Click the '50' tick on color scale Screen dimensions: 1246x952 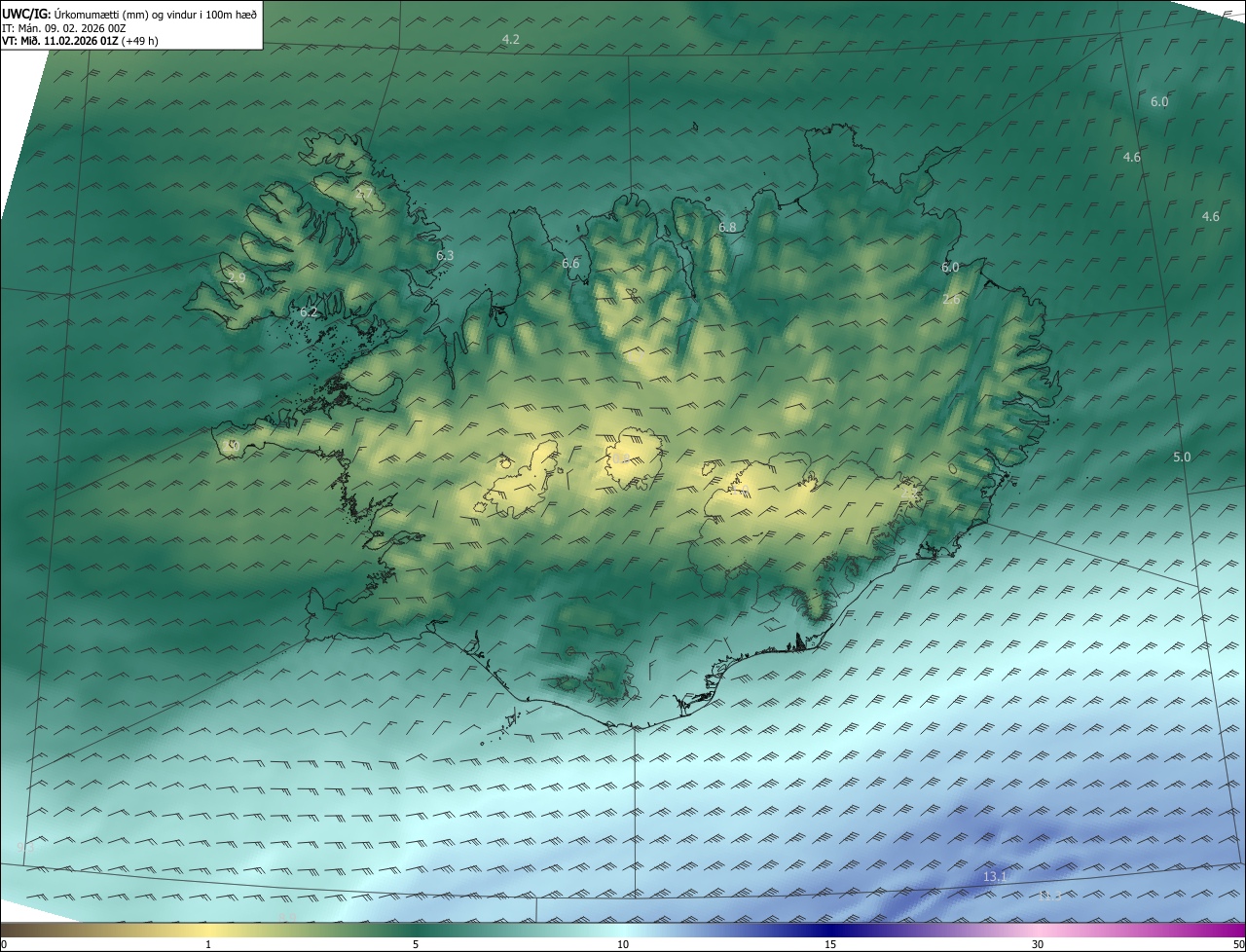1238,944
